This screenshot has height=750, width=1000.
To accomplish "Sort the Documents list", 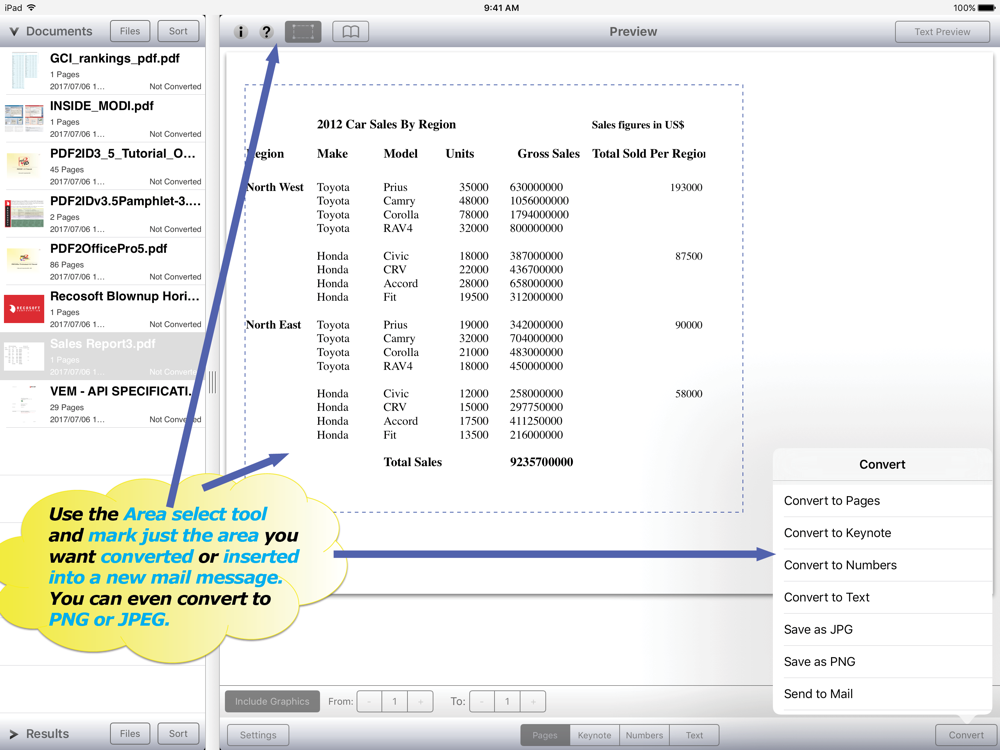I will click(179, 31).
